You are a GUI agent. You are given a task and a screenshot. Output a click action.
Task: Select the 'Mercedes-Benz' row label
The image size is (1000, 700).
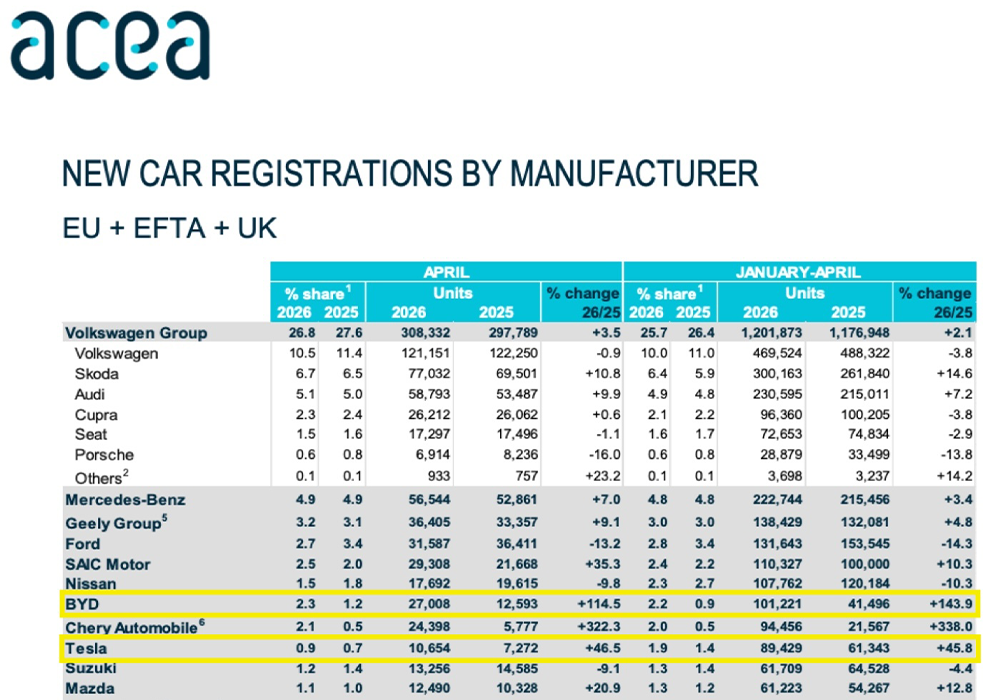click(125, 500)
